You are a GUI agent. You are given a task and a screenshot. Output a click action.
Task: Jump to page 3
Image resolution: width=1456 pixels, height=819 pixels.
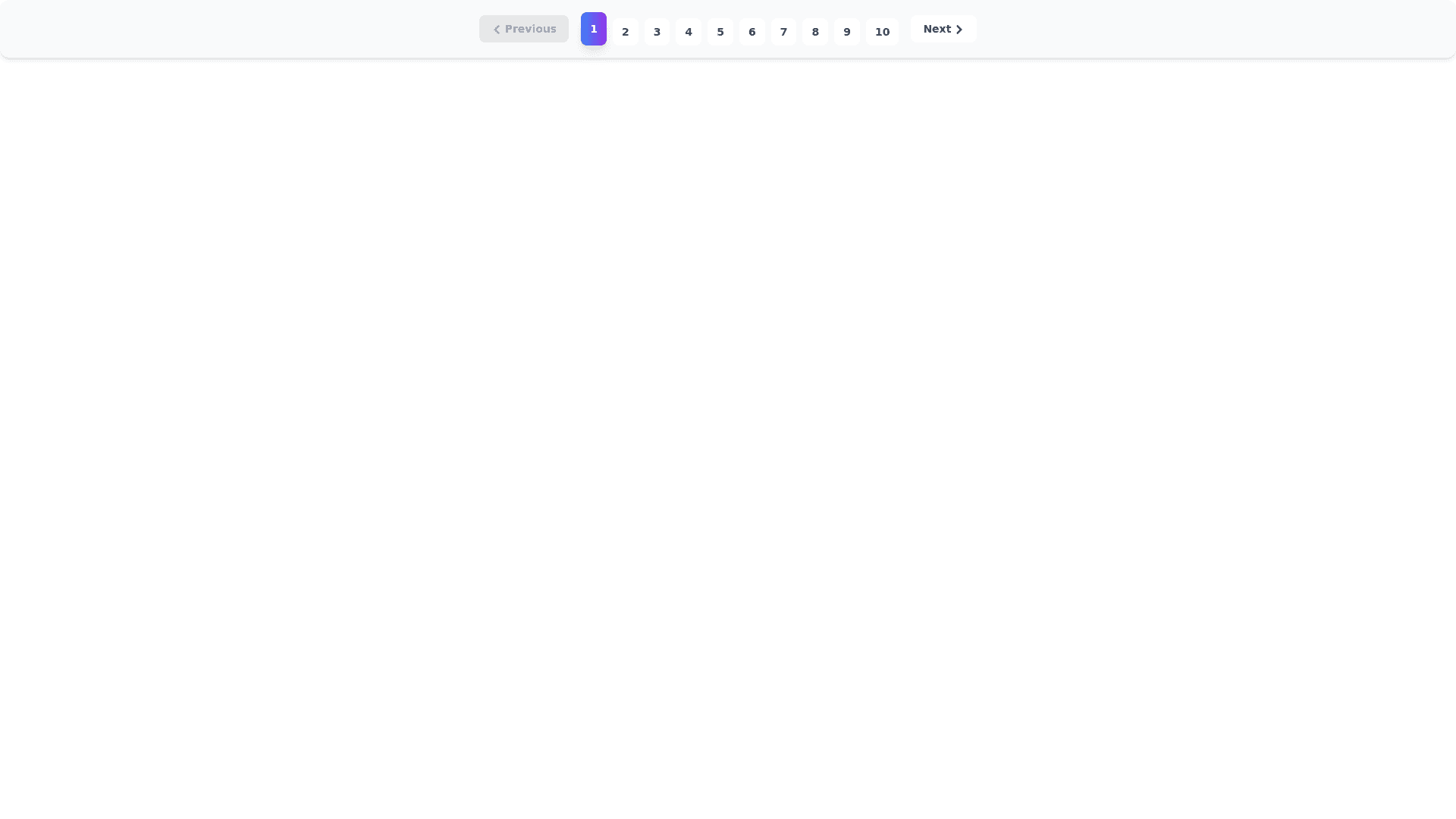pyautogui.click(x=657, y=32)
